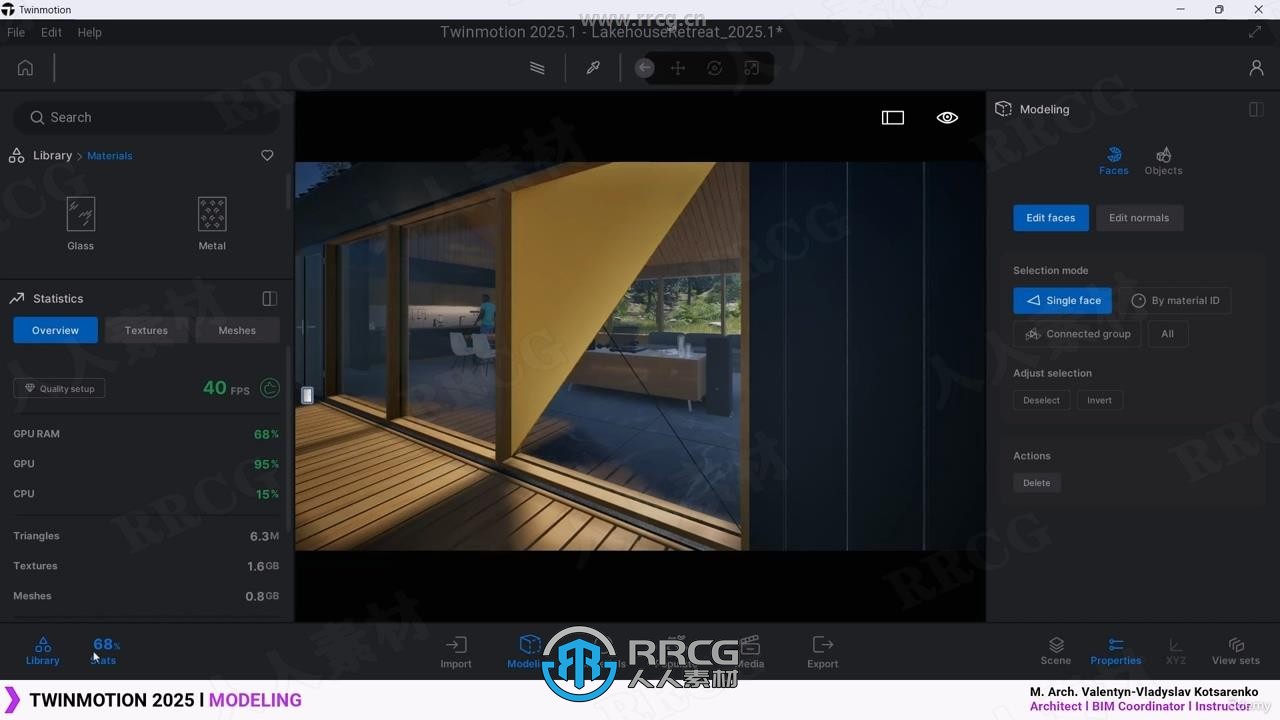Click the 40 FPS readout
Image resolution: width=1280 pixels, height=720 pixels.
click(226, 388)
